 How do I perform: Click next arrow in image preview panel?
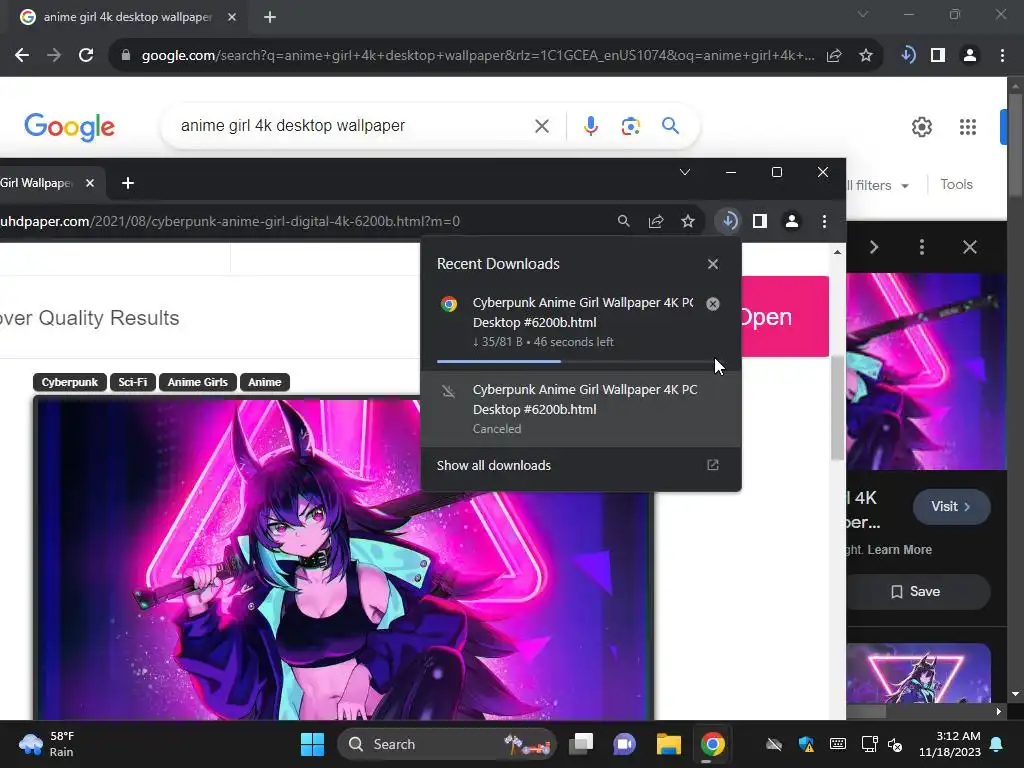(x=874, y=247)
